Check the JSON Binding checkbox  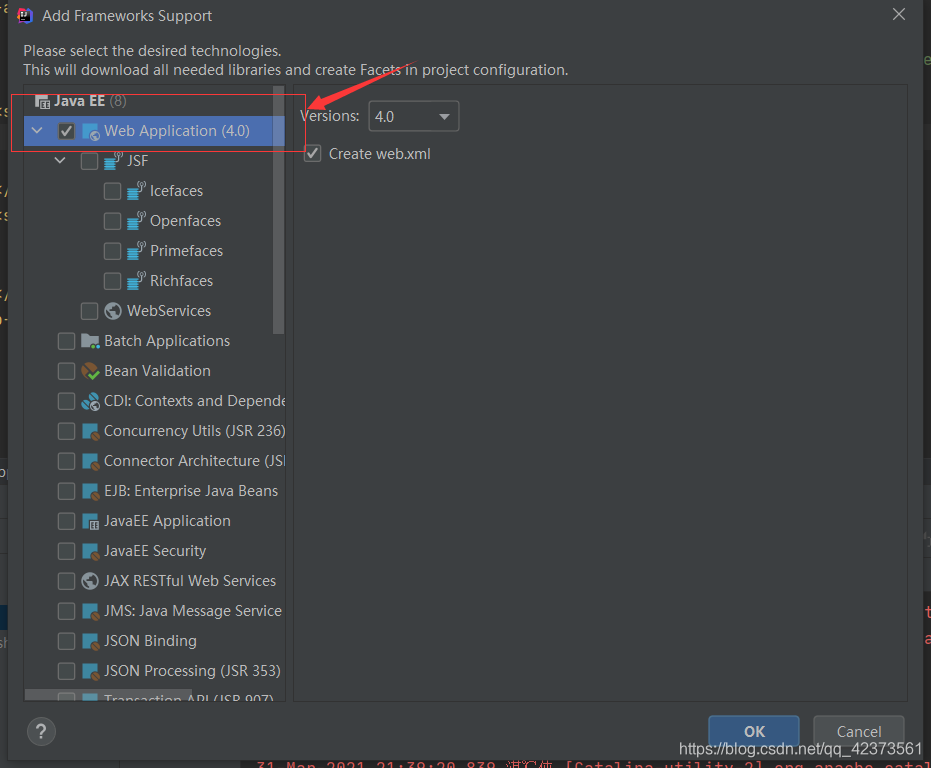(x=66, y=641)
